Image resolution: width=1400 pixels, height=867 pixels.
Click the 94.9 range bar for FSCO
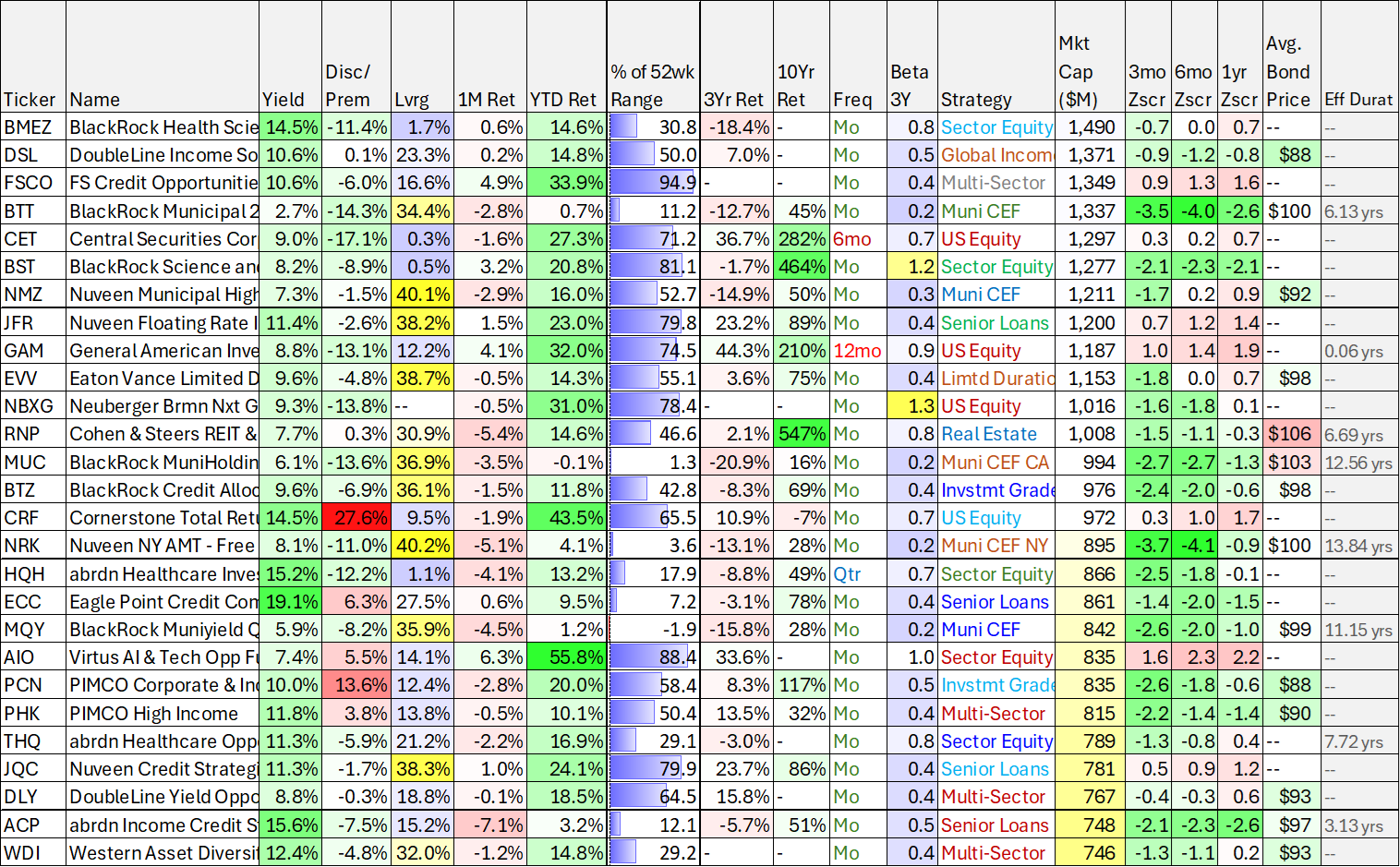[x=654, y=183]
